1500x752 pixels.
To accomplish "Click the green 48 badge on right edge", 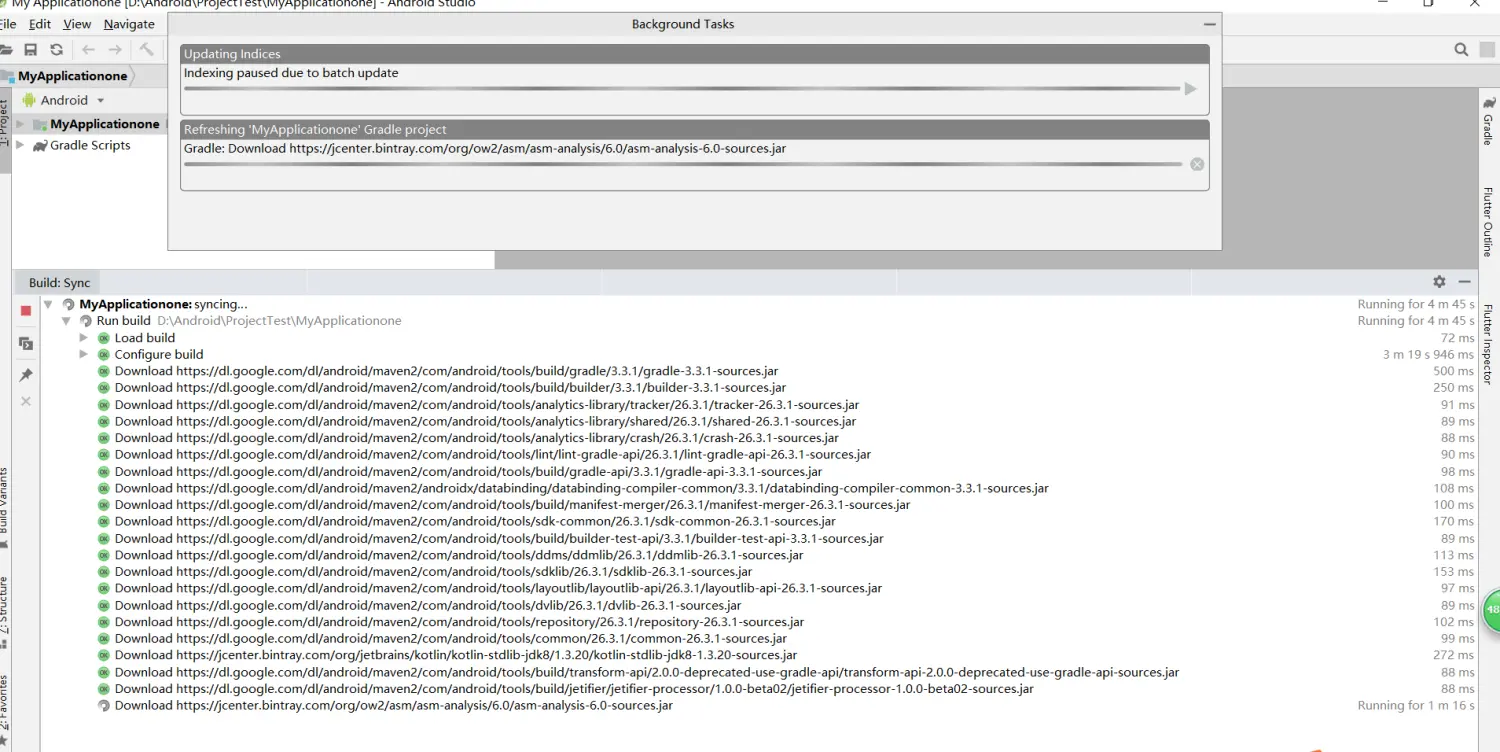I will click(1491, 609).
